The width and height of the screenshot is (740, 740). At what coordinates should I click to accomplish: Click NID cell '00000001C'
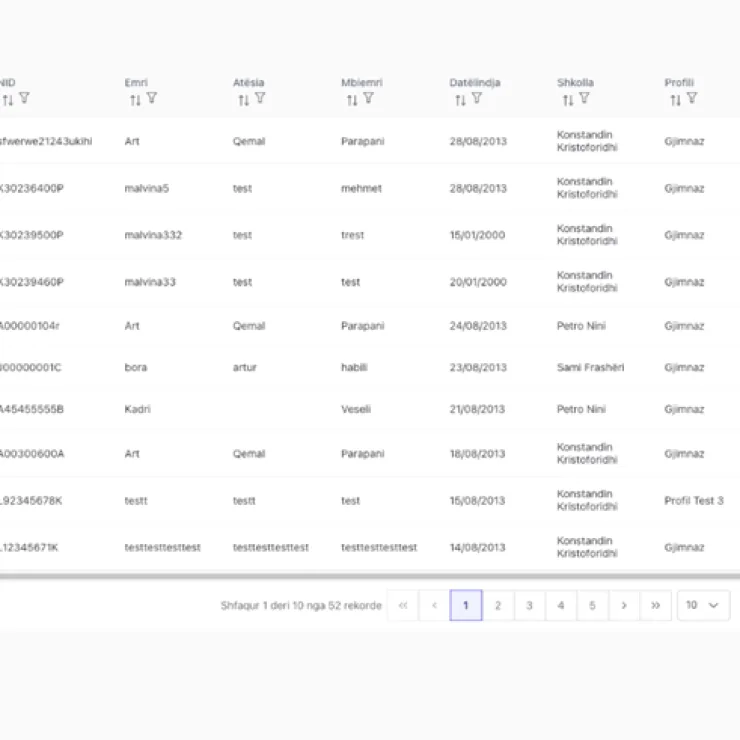tap(31, 367)
